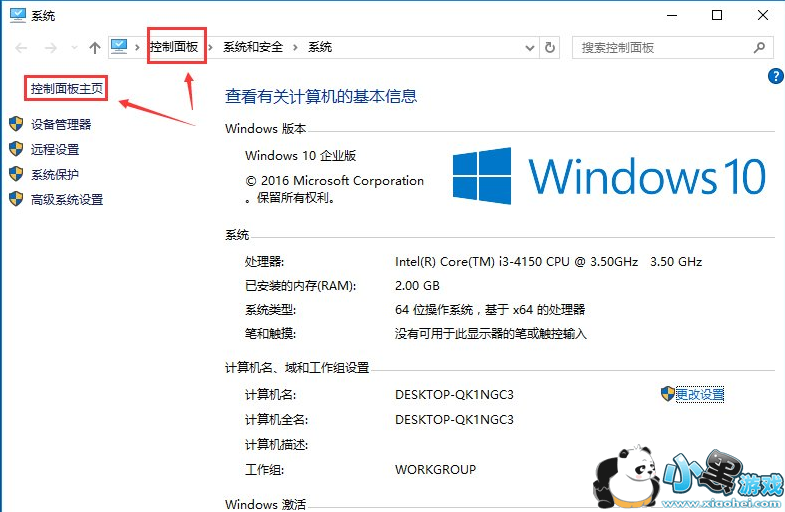
Task: Click the Windows 10 logo
Action: tap(609, 176)
